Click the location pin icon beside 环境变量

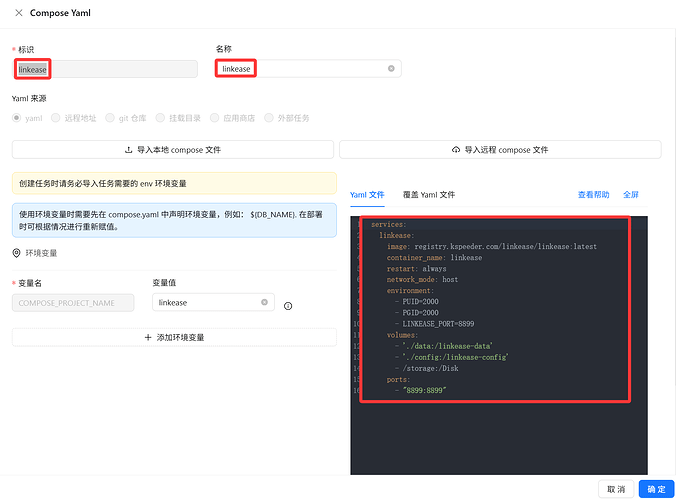(x=17, y=253)
